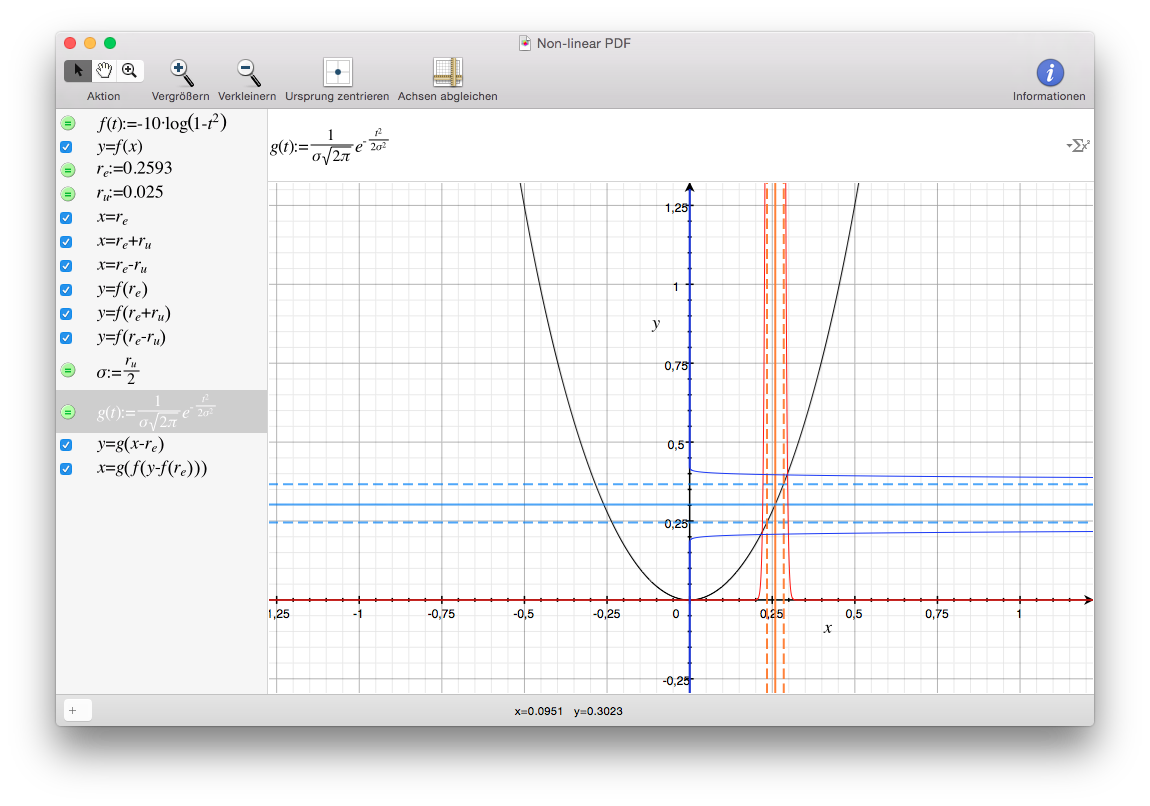The image size is (1150, 806).
Task: Select the y=g(x-rₑ) equation row
Action: coord(161,444)
